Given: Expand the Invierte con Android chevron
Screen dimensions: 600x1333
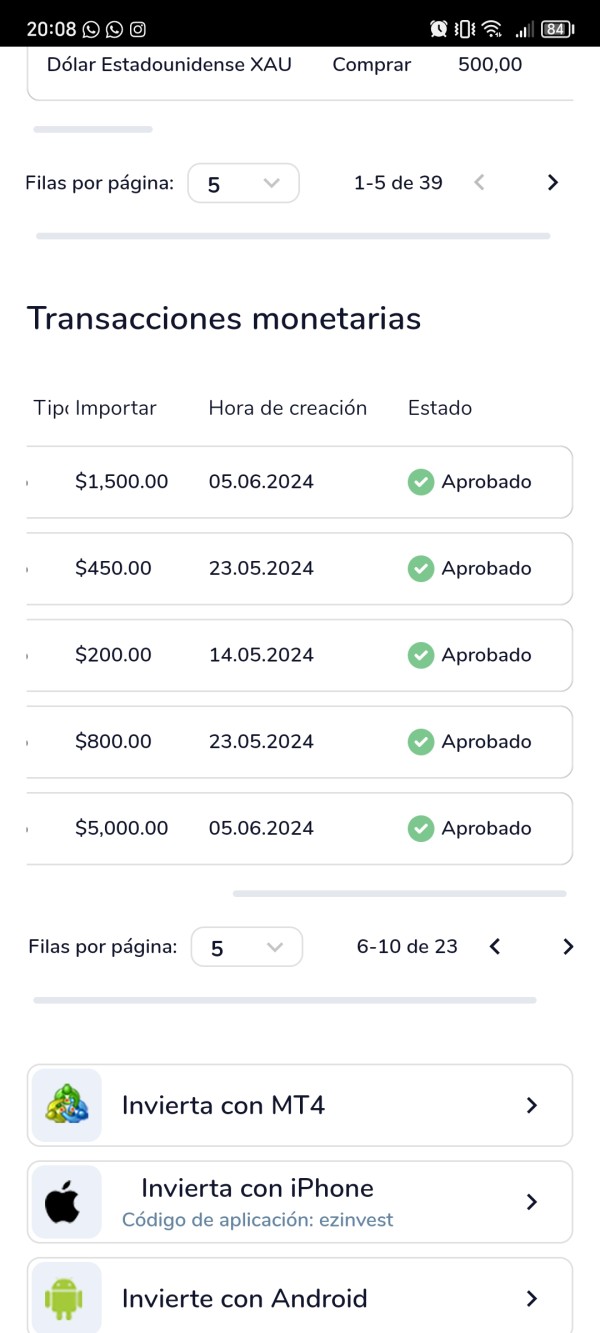Looking at the screenshot, I should 532,1298.
